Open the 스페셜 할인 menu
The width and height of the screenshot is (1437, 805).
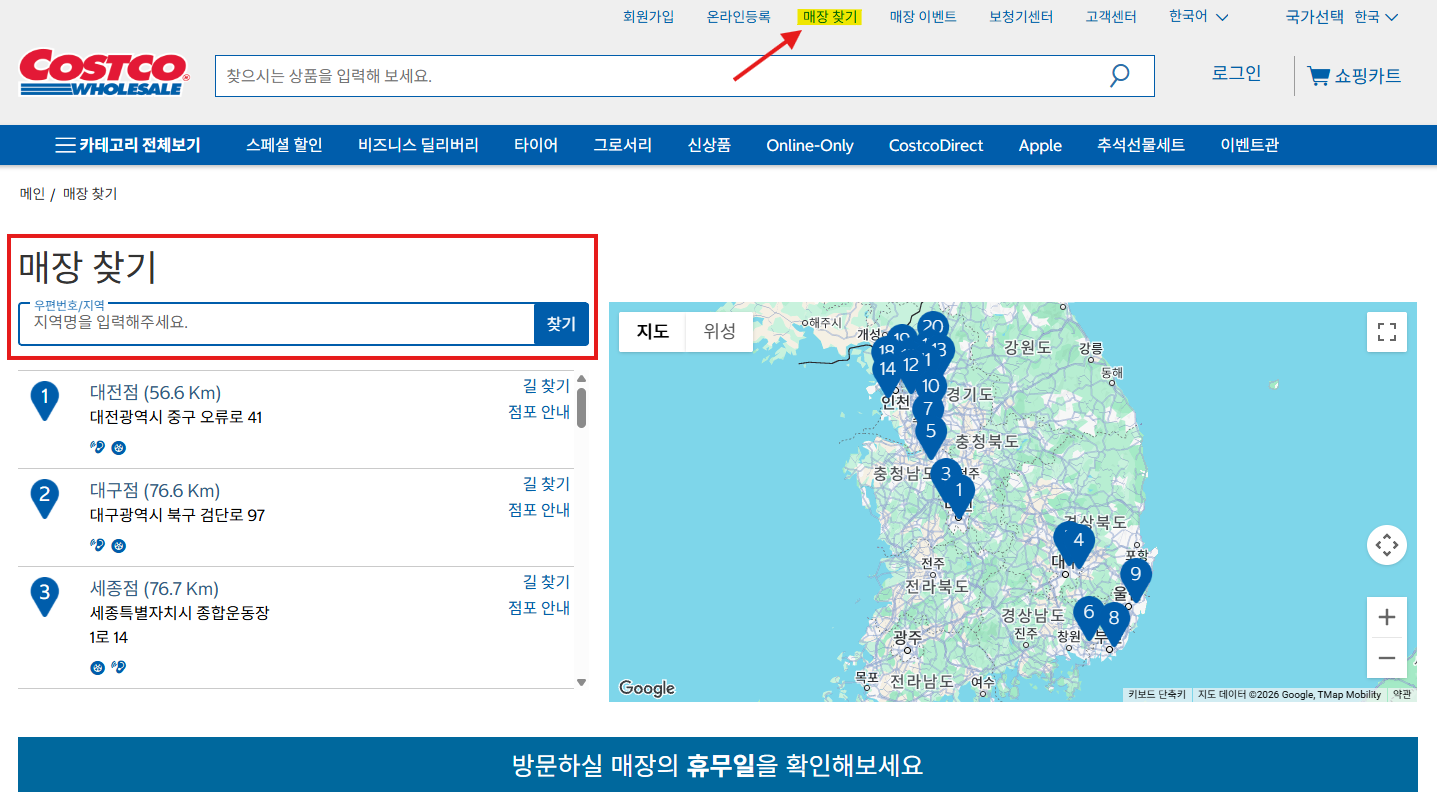click(x=284, y=145)
